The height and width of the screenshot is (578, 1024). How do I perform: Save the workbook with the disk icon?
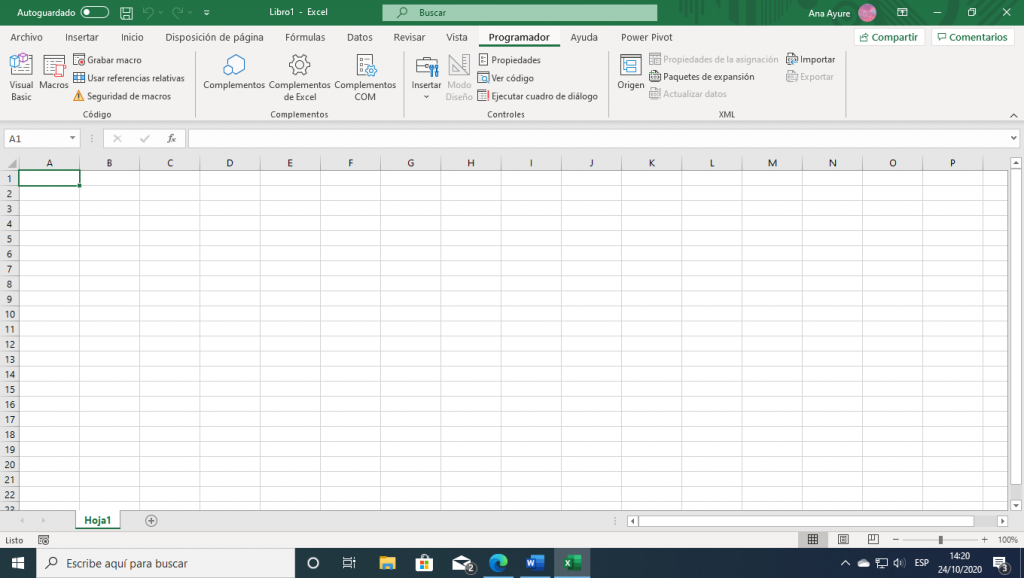(127, 12)
